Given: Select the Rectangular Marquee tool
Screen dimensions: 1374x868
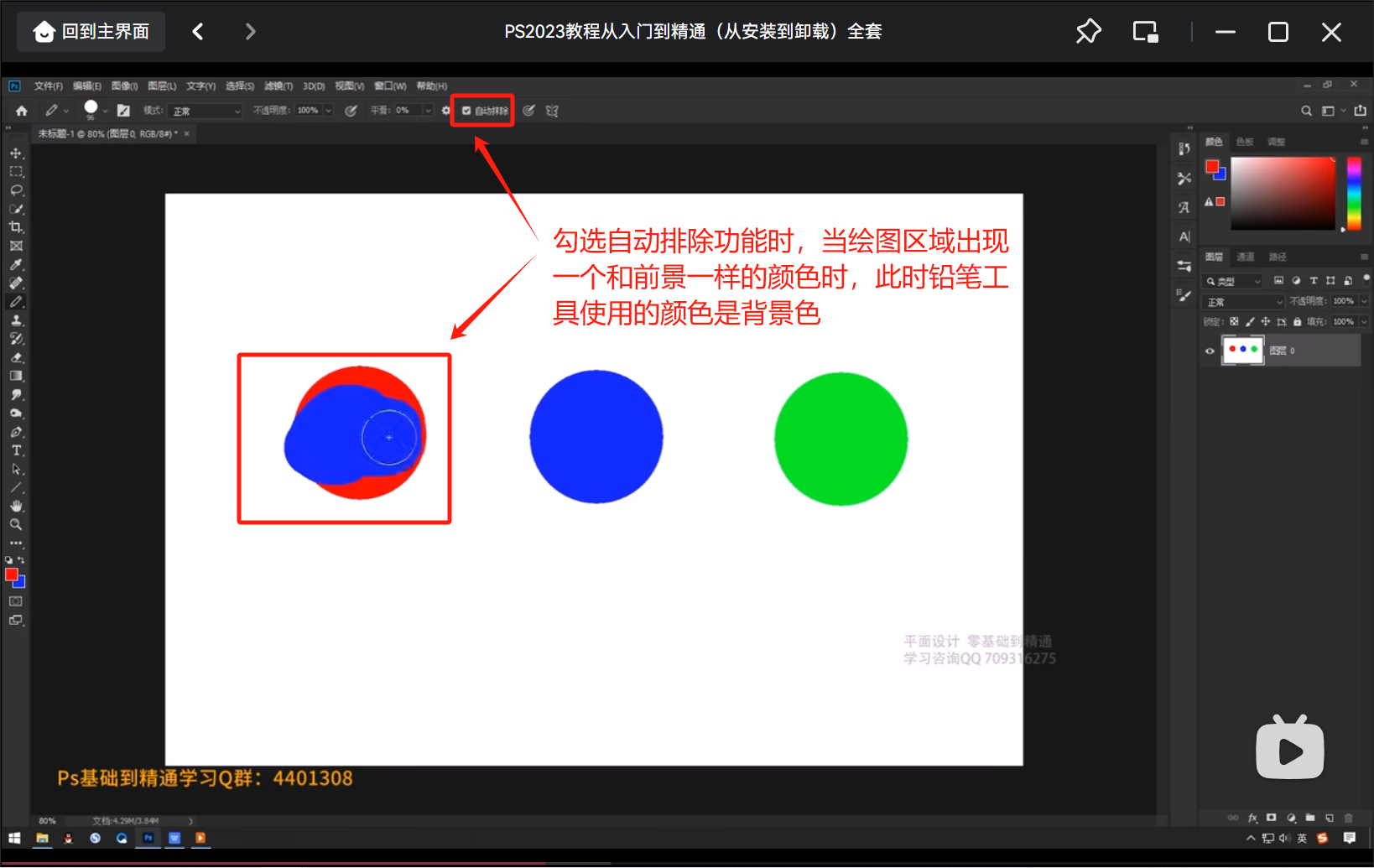Looking at the screenshot, I should [x=16, y=171].
